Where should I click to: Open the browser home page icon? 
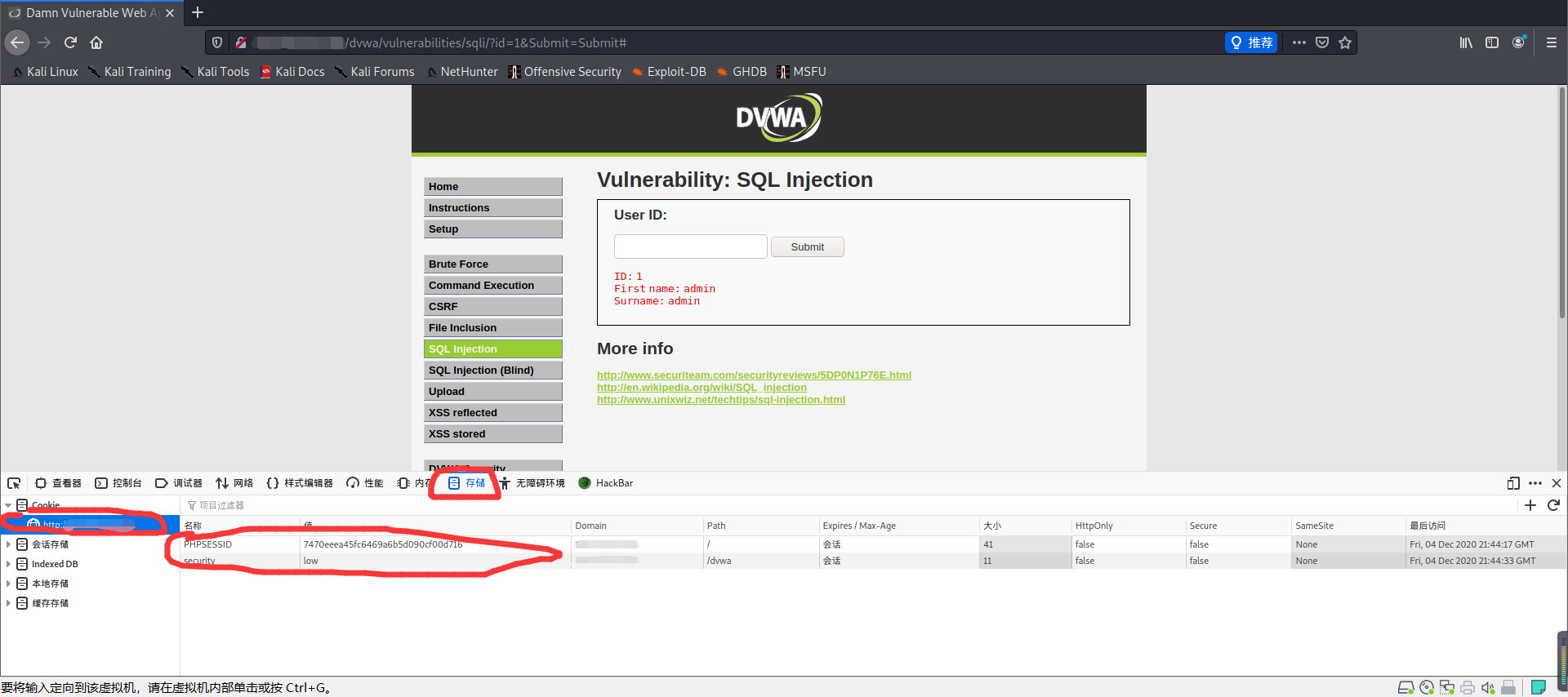(96, 42)
